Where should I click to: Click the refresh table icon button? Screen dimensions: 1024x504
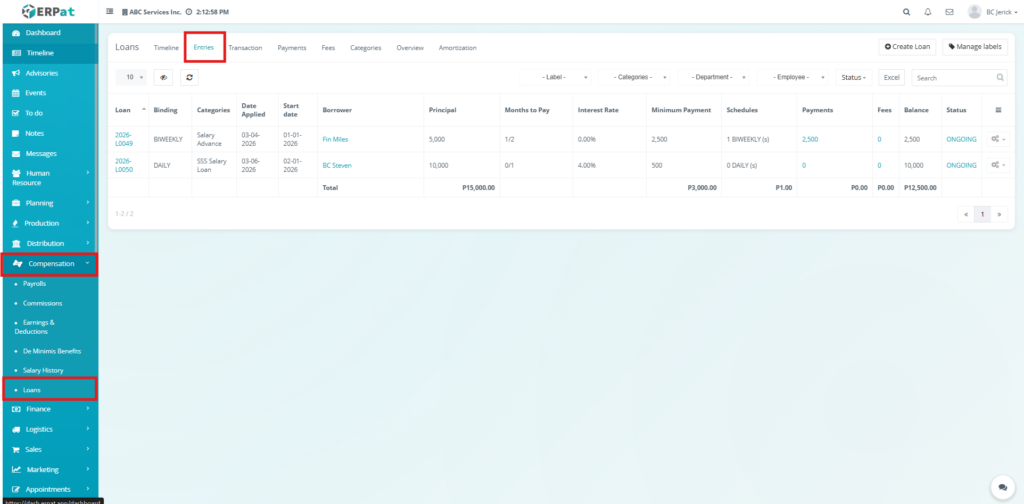point(190,77)
